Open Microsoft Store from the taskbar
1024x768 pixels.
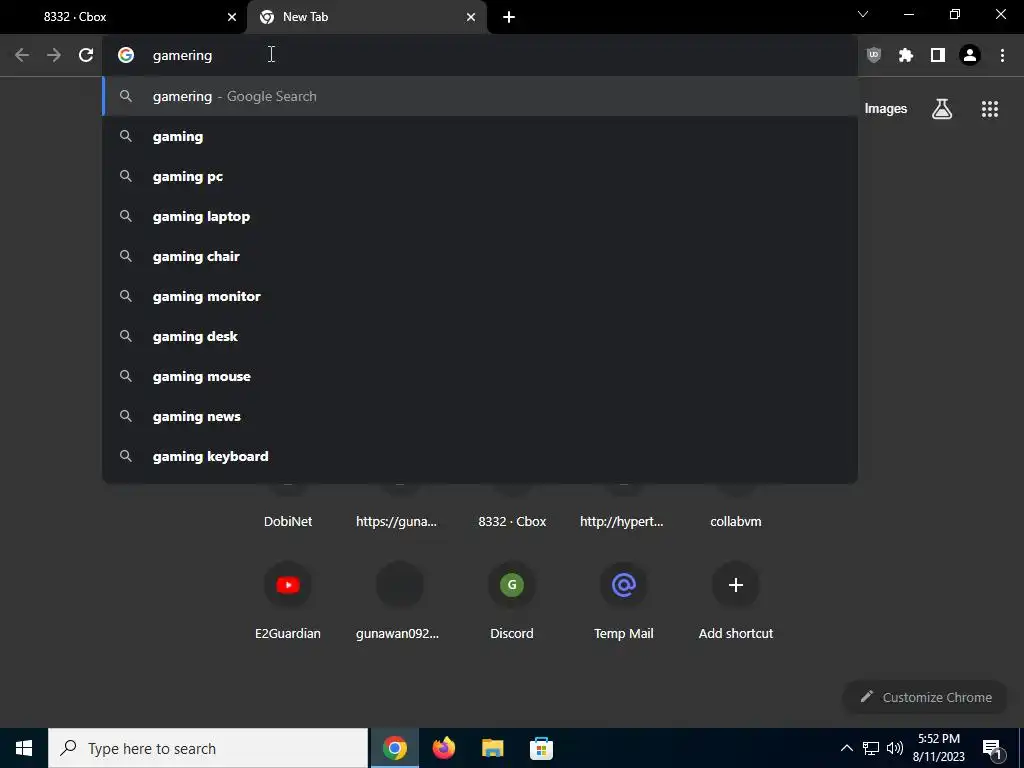coord(541,748)
